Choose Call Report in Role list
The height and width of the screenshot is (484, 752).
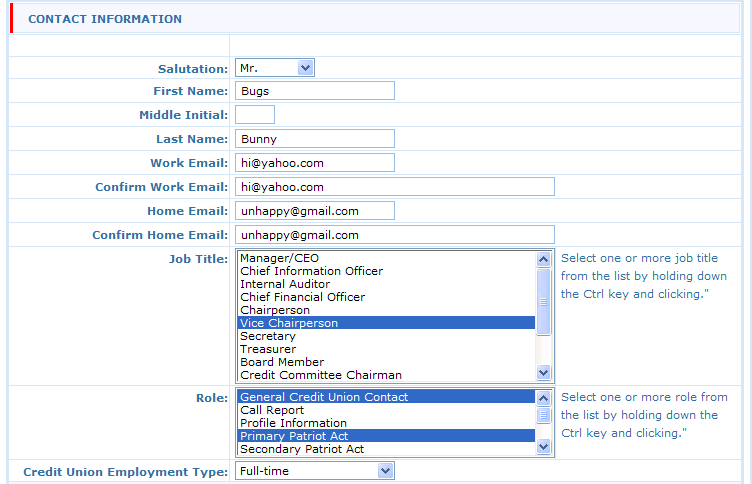point(387,410)
